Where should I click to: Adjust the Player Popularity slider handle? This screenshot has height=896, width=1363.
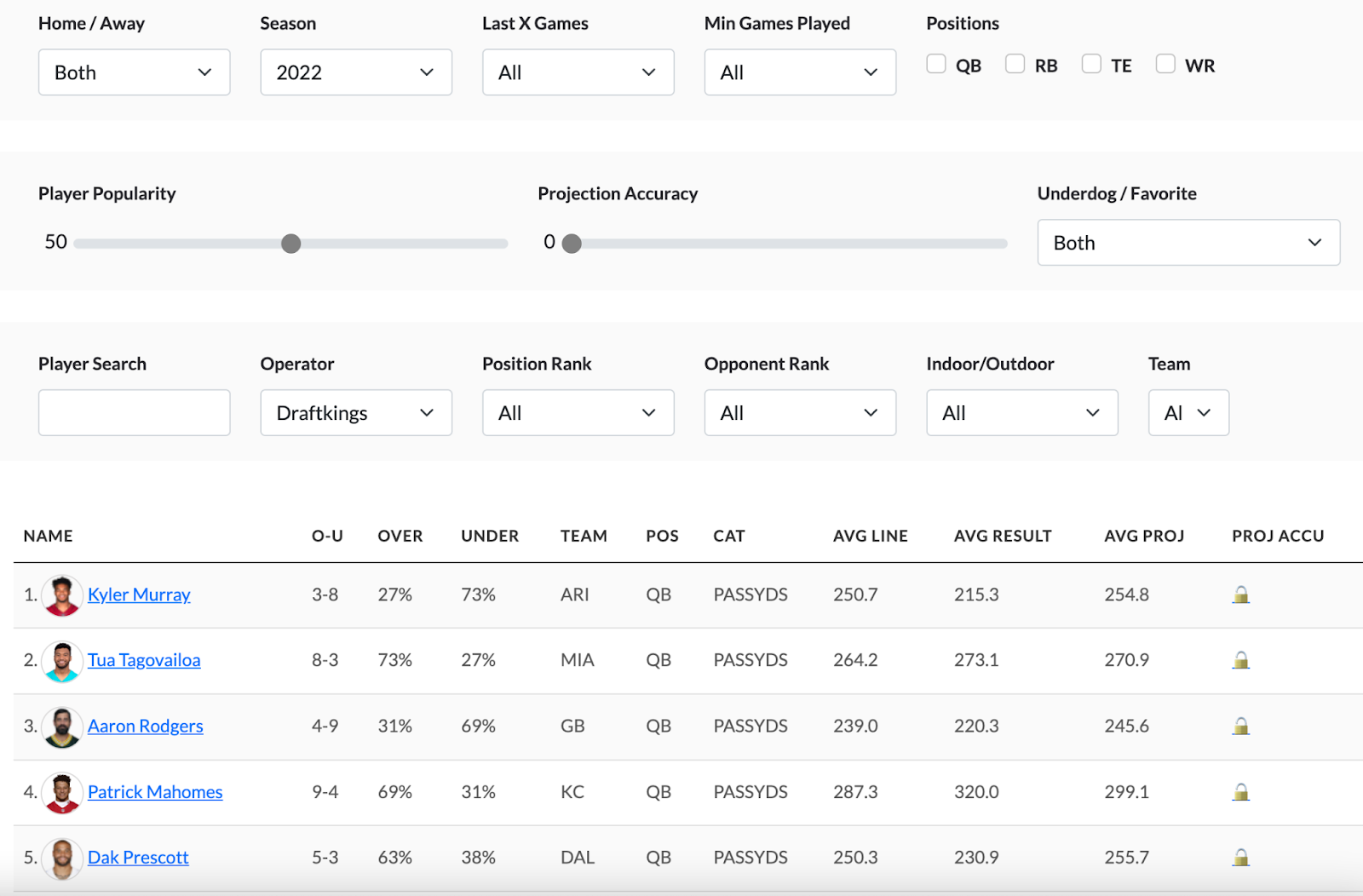pos(291,244)
